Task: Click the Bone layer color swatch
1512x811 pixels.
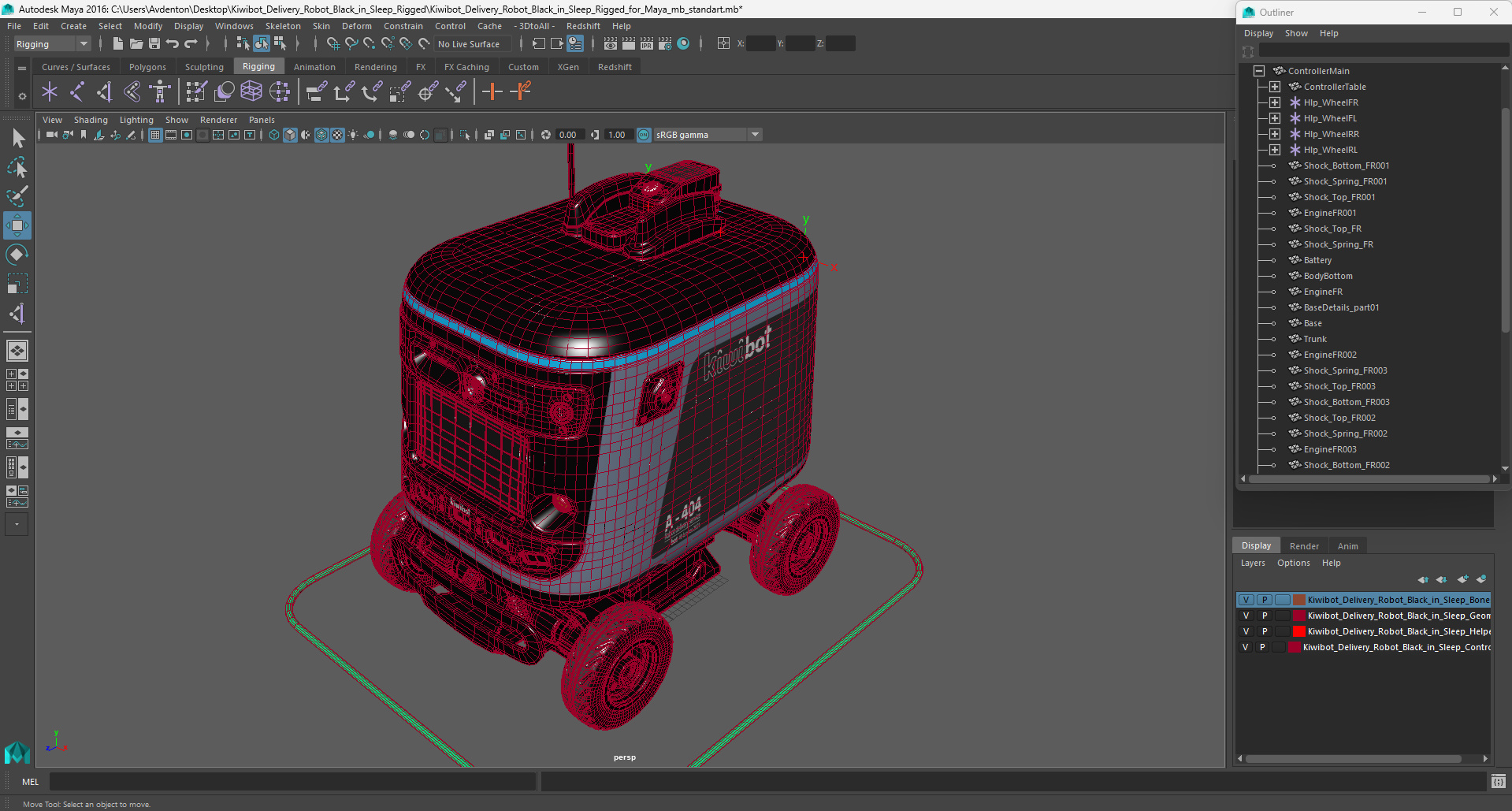Action: 1299,600
